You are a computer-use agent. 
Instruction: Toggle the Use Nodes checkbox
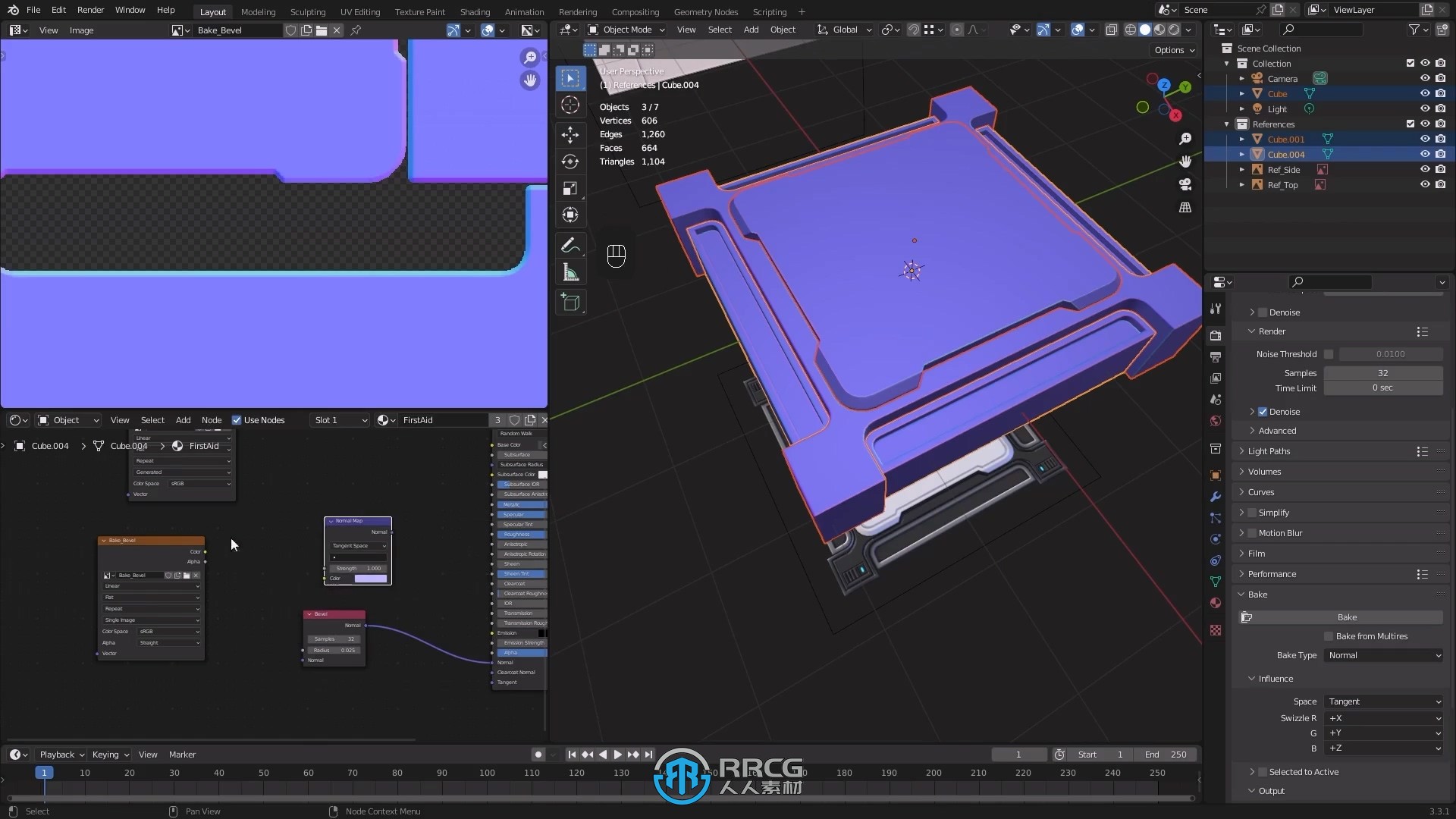pyautogui.click(x=237, y=420)
